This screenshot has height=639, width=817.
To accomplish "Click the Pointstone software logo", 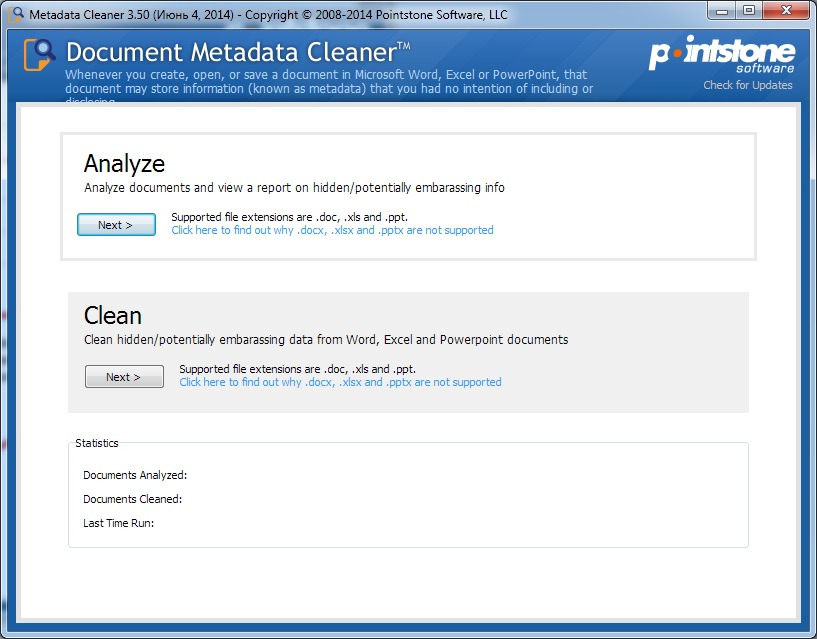I will (722, 54).
